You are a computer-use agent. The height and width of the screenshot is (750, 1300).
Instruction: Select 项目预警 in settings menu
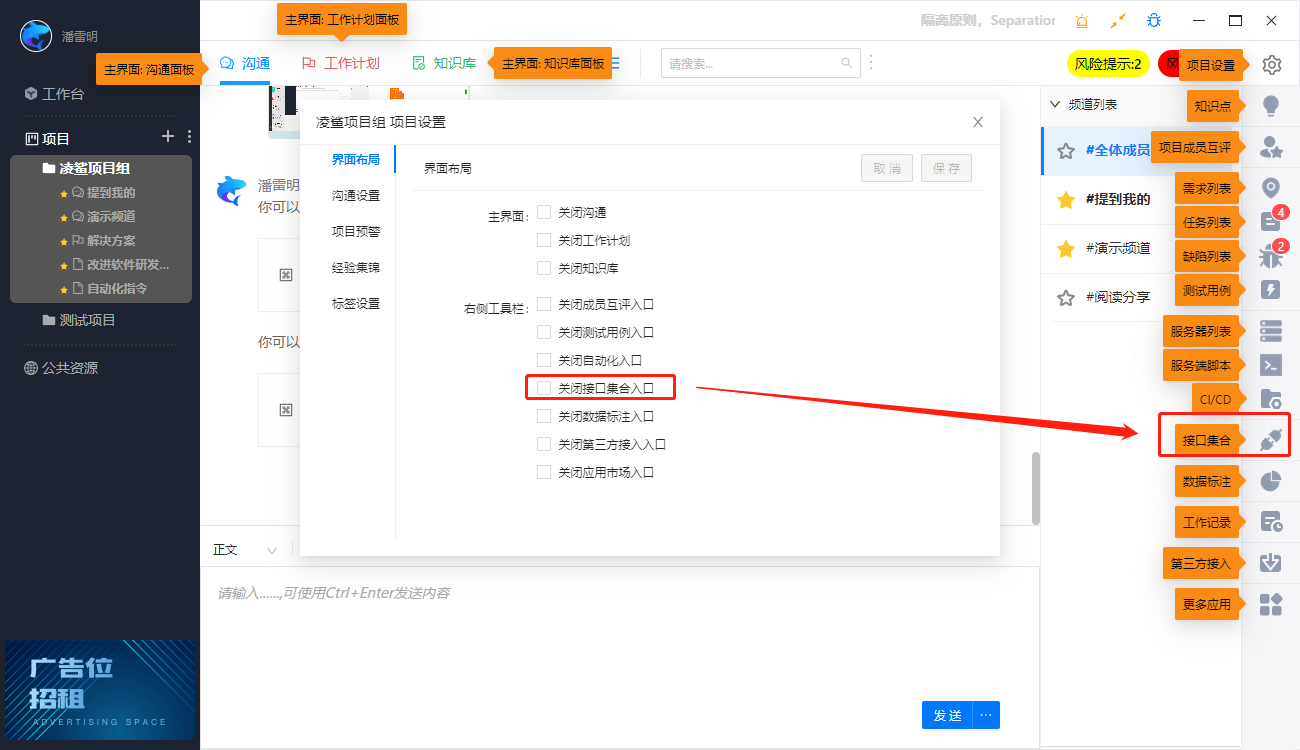pyautogui.click(x=356, y=232)
